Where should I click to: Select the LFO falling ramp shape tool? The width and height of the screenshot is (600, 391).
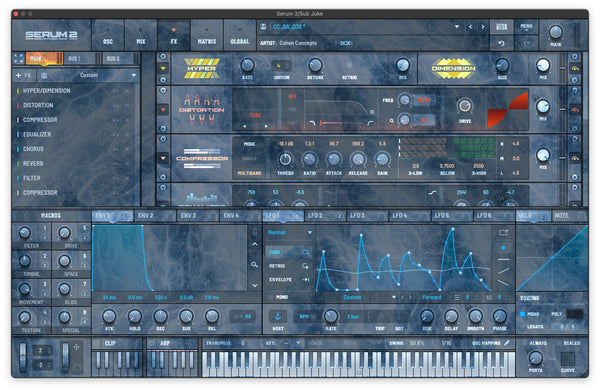pos(503,283)
